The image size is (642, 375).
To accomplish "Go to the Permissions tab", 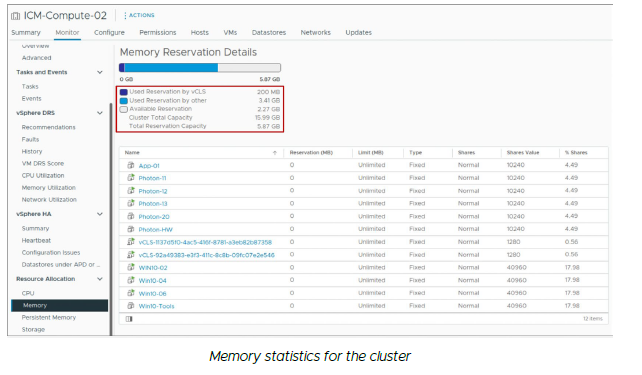I will click(158, 32).
